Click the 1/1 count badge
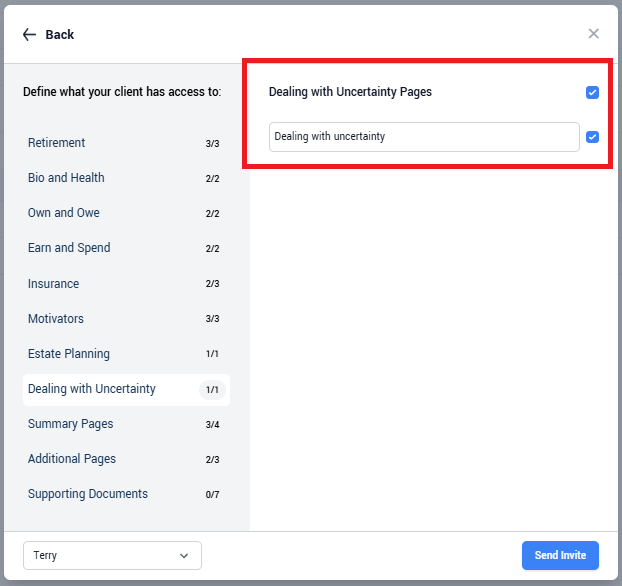 pyautogui.click(x=212, y=390)
